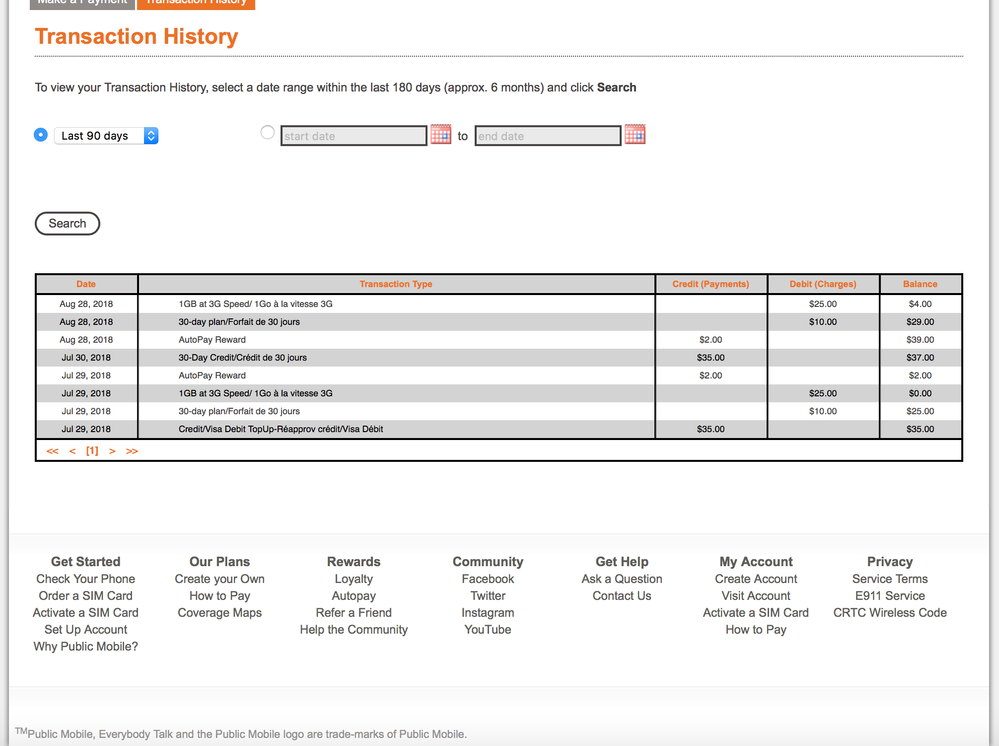Expand the Last 90 days dropdown
The width and height of the screenshot is (999, 746).
[106, 136]
